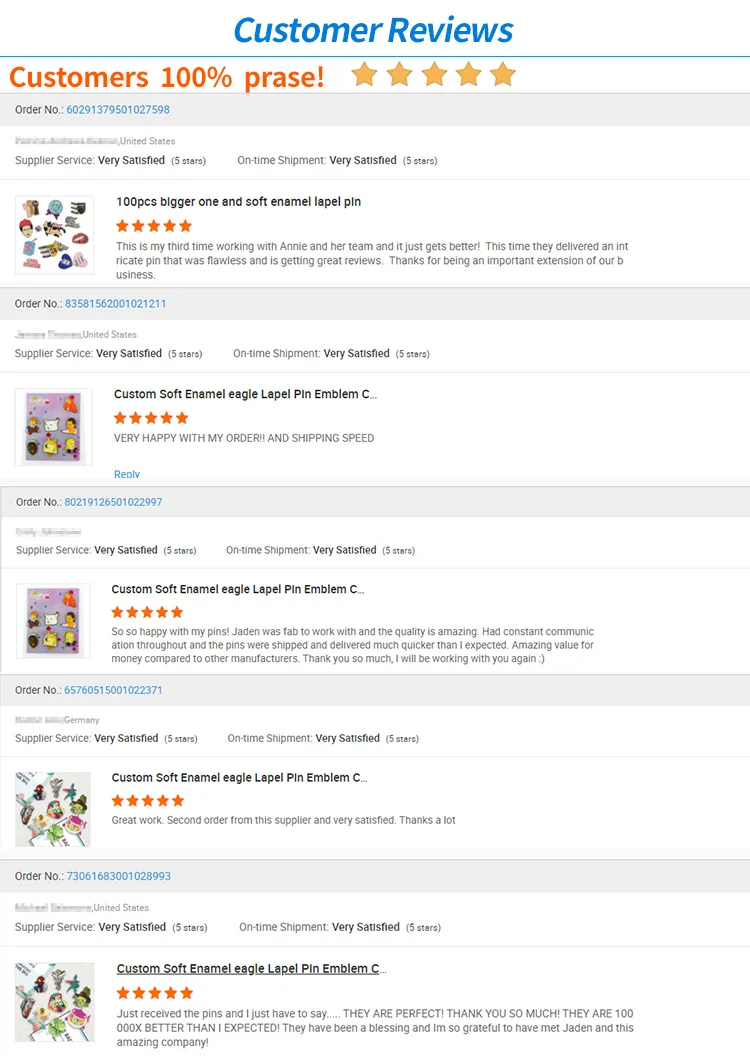Open the product title above "VERY HAPPY WITH MY ORDER"
This screenshot has height=1060, width=750.
(x=245, y=394)
